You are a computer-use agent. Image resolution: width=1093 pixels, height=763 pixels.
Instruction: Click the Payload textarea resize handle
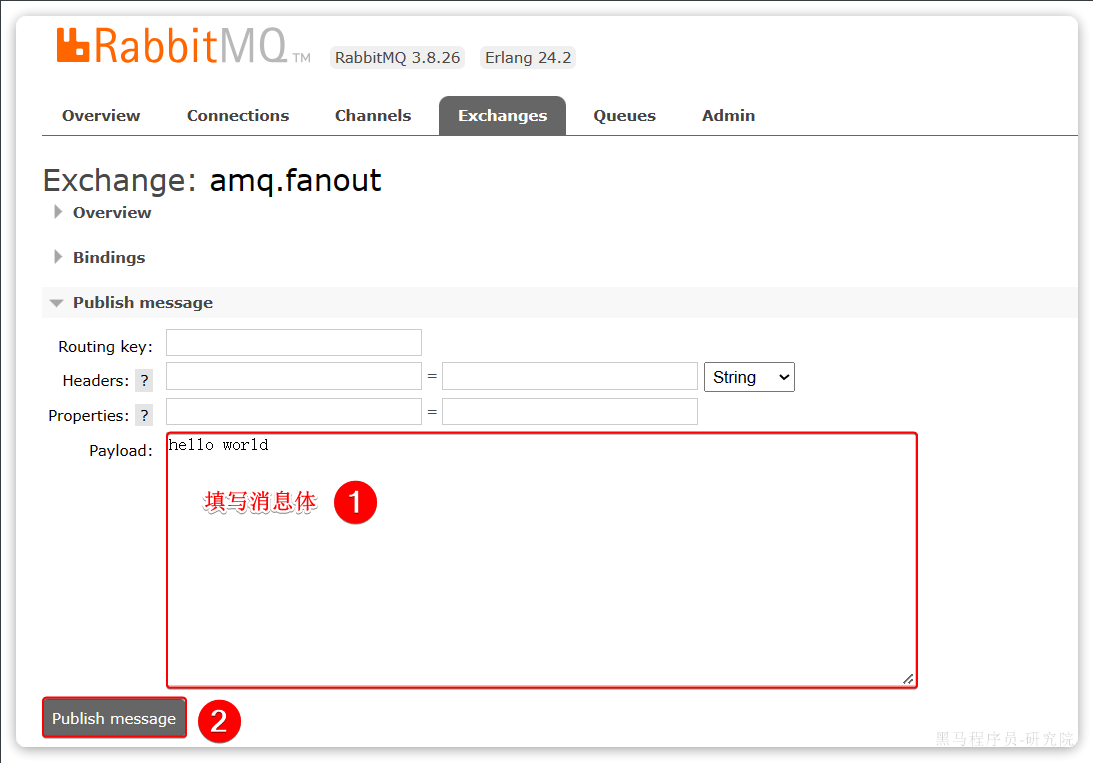click(x=908, y=679)
